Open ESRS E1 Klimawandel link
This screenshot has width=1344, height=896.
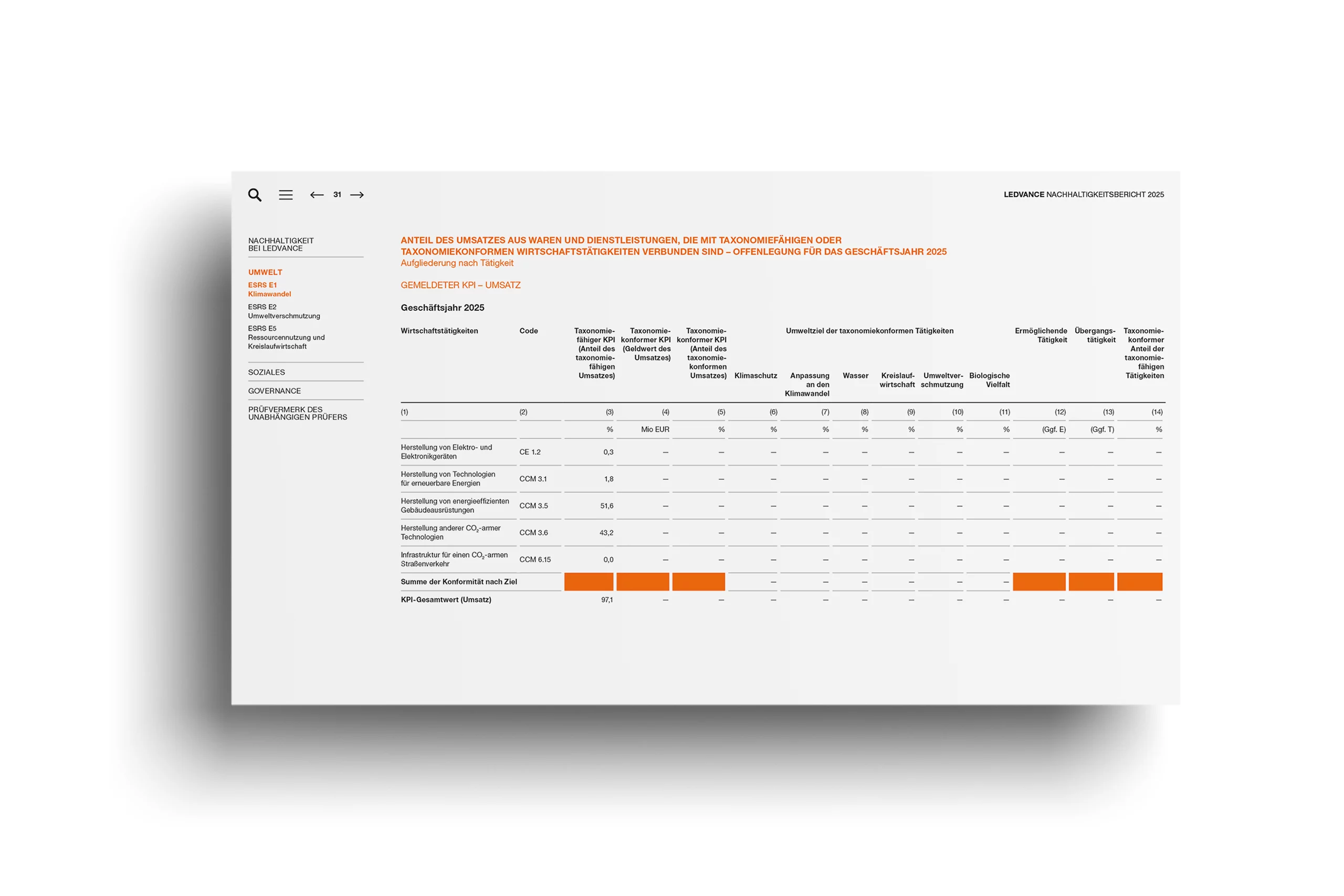pyautogui.click(x=269, y=290)
